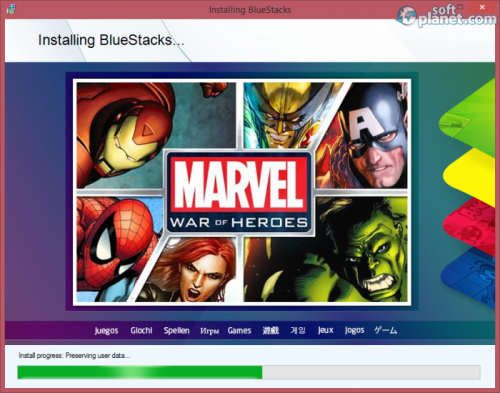Click 'Install progress: Preserving user data...' text
The image size is (500, 393).
pyautogui.click(x=74, y=355)
